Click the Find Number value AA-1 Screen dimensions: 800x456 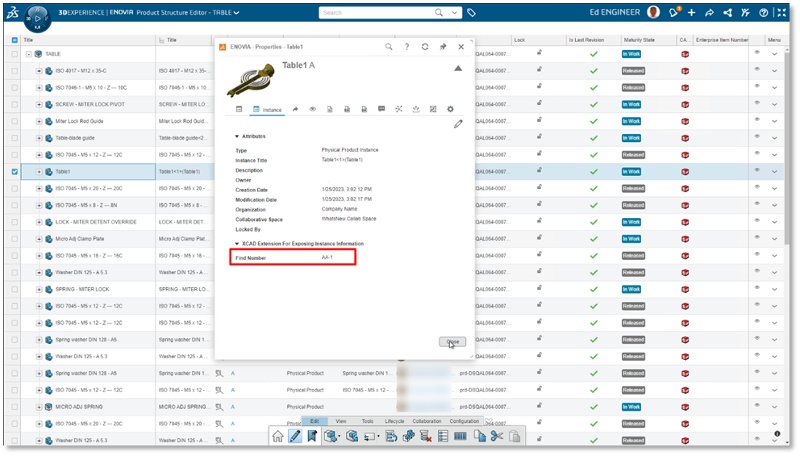click(x=327, y=258)
